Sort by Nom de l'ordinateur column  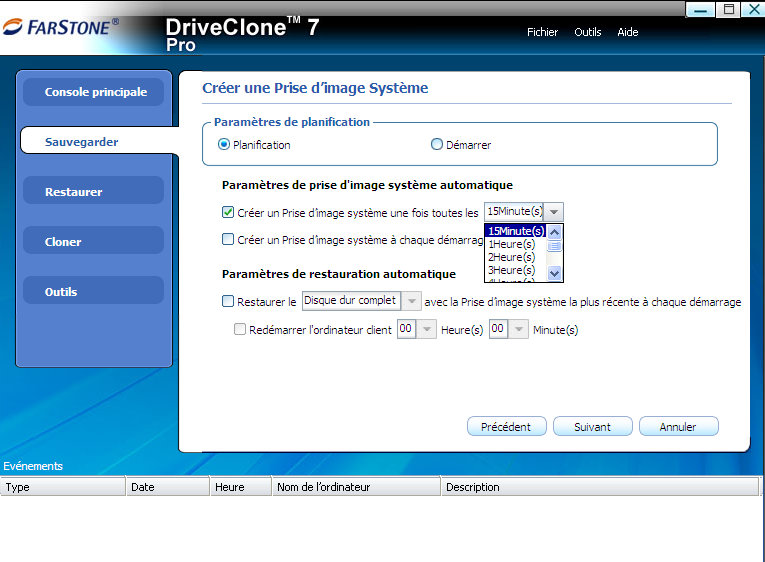(x=356, y=486)
